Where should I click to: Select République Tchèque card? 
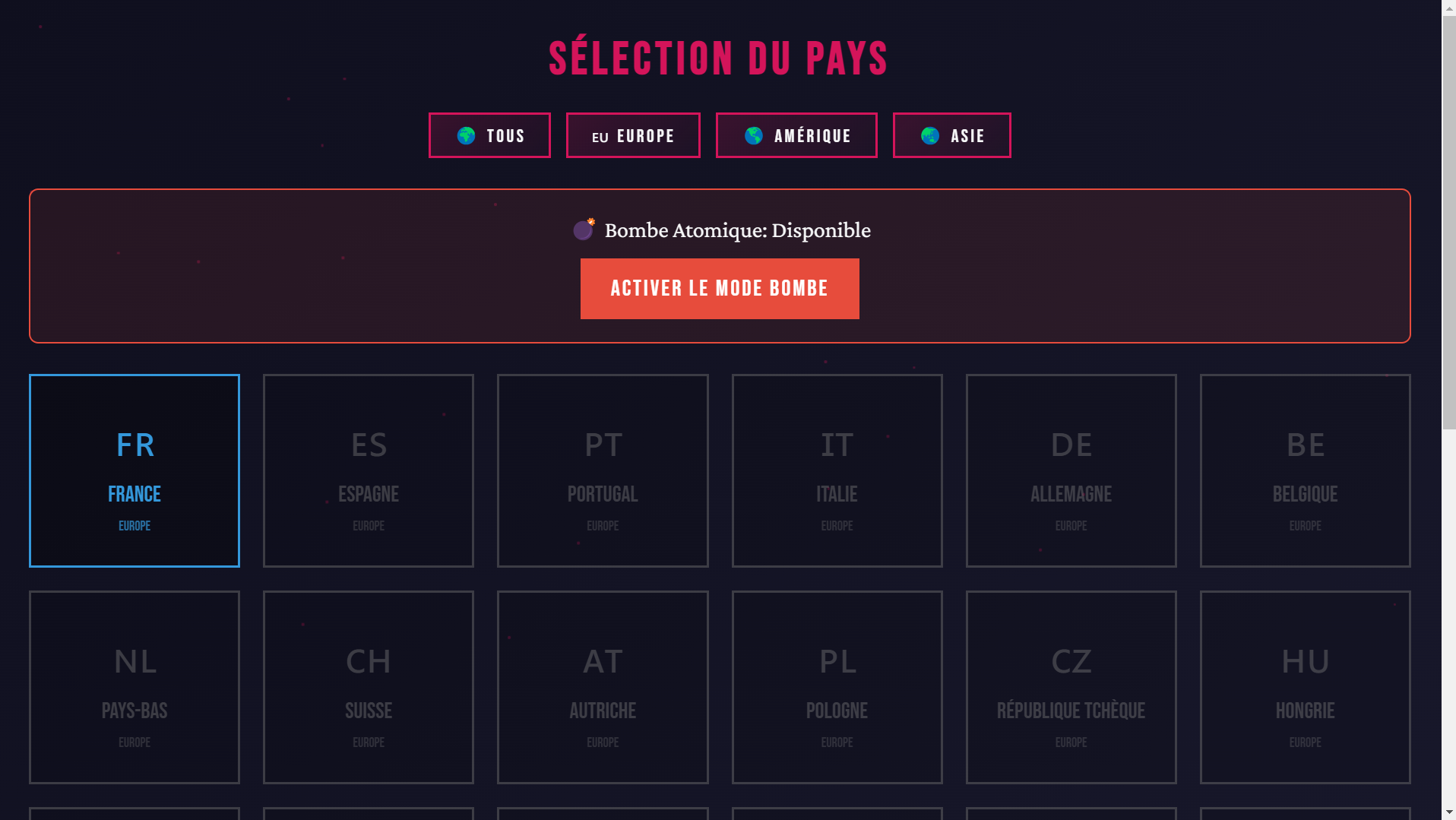click(x=1071, y=687)
